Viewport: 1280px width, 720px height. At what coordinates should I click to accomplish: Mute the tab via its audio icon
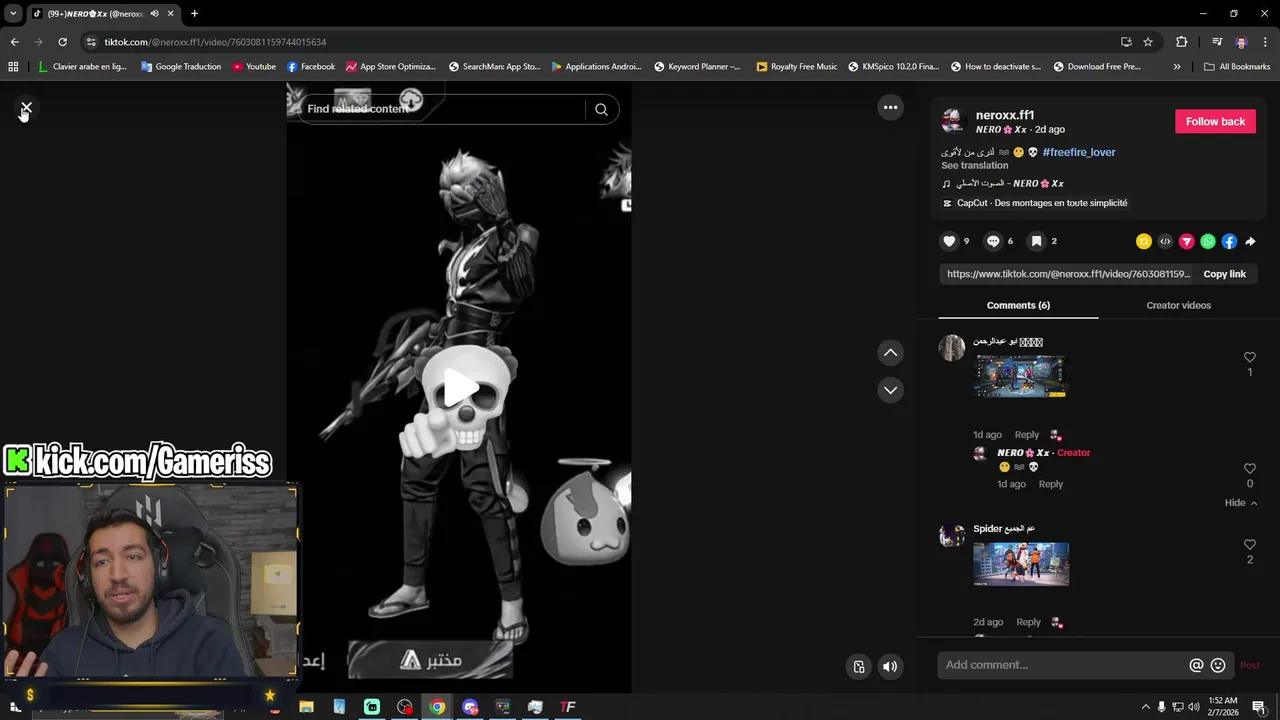coord(154,14)
